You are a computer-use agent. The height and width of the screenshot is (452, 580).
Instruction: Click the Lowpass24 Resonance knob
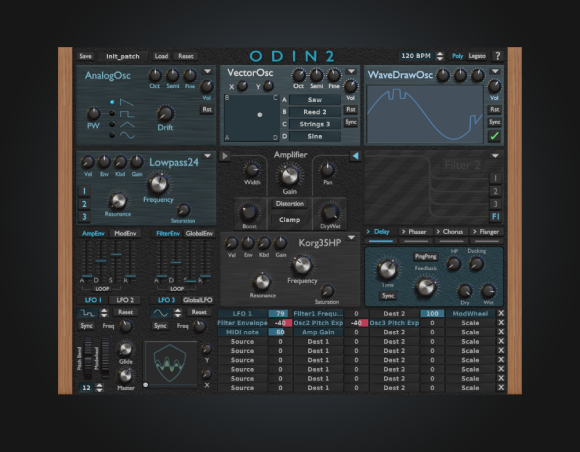click(x=118, y=201)
